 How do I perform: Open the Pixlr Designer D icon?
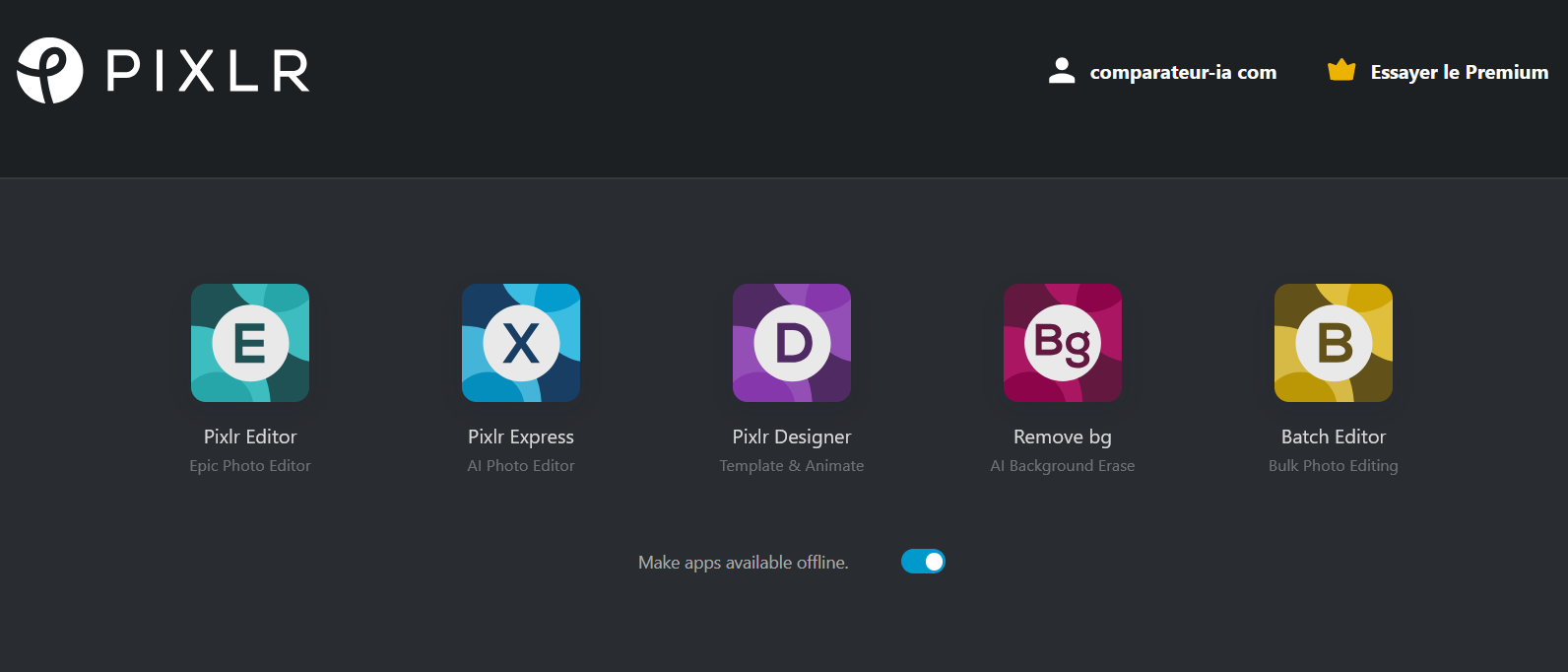tap(792, 343)
